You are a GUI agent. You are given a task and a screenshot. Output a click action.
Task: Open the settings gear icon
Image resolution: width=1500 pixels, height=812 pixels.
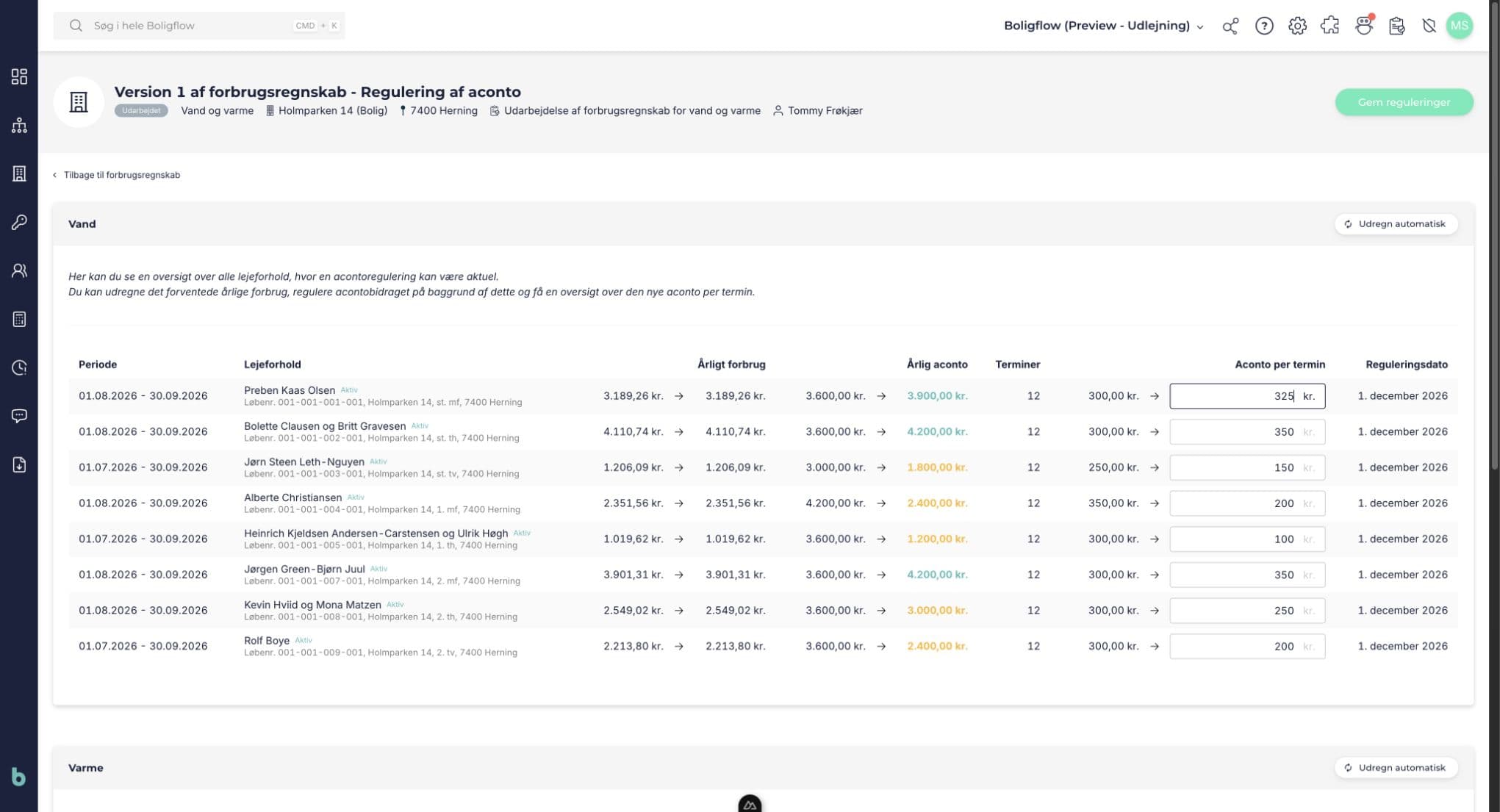(1297, 26)
